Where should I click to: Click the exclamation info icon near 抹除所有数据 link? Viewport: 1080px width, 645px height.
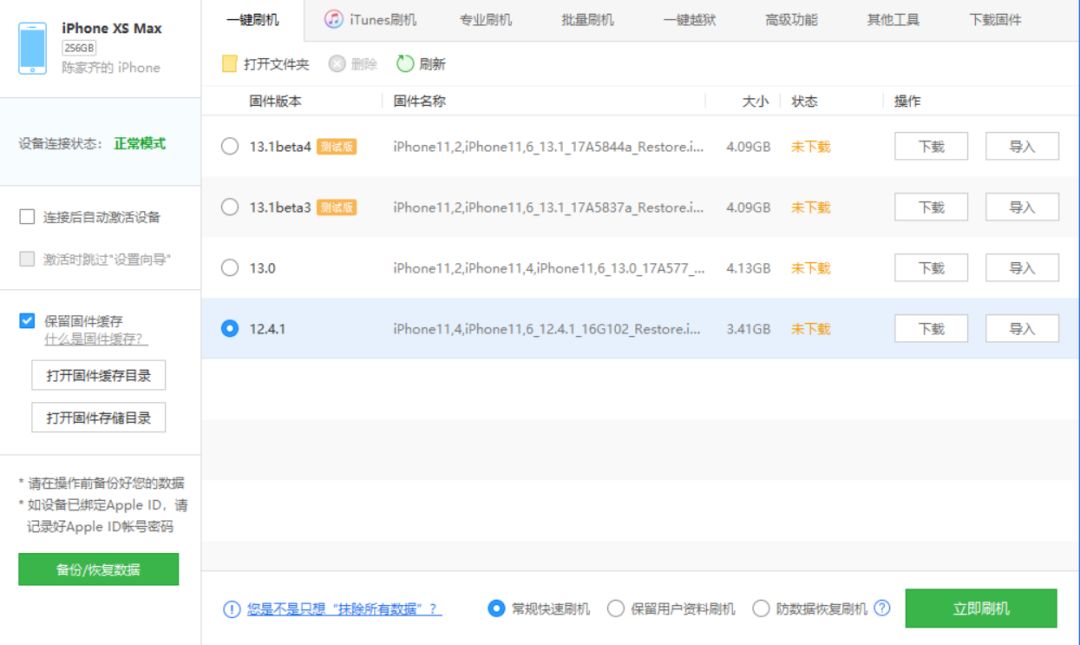pos(229,607)
